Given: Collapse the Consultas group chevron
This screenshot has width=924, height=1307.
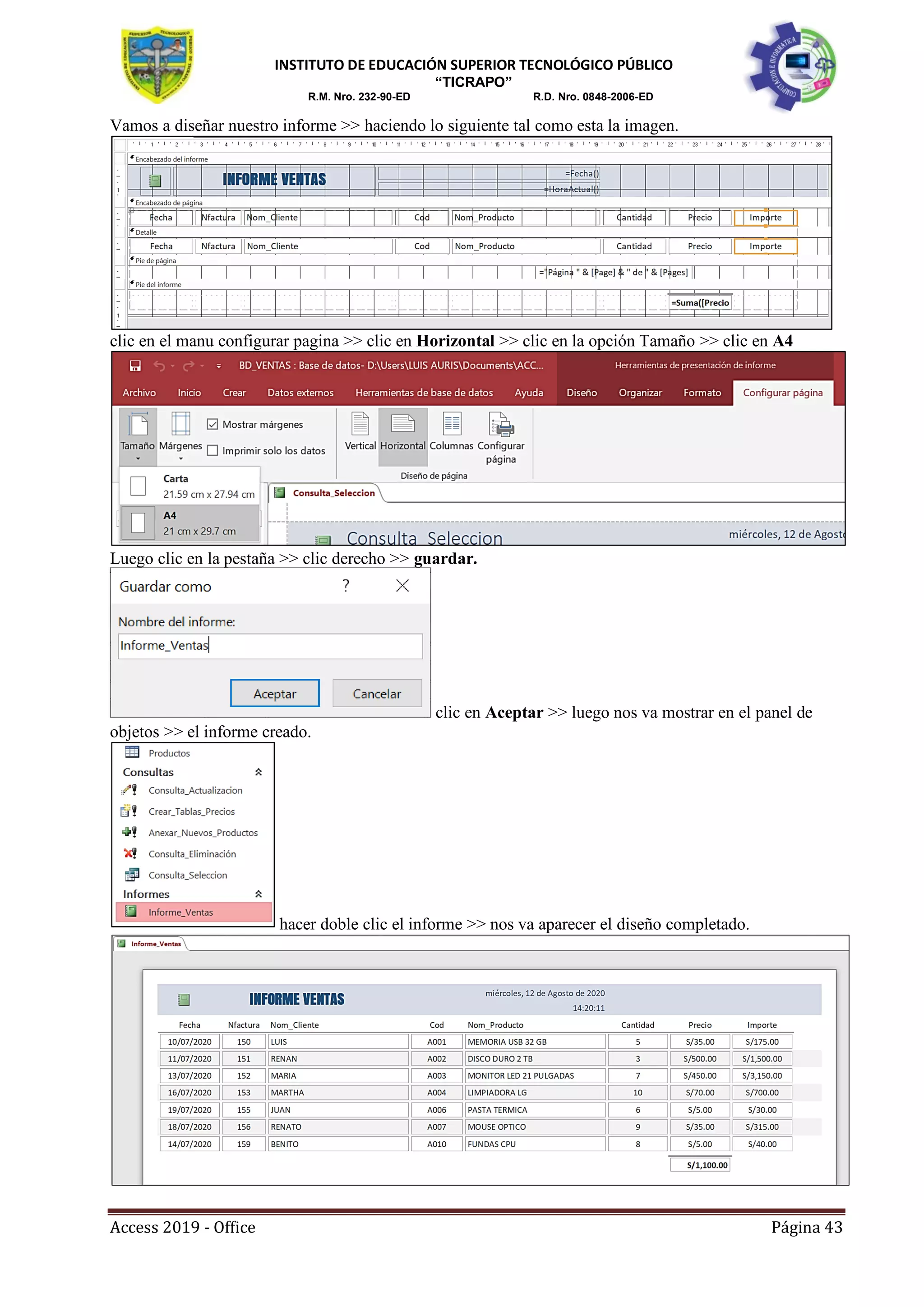Looking at the screenshot, I should click(x=259, y=773).
